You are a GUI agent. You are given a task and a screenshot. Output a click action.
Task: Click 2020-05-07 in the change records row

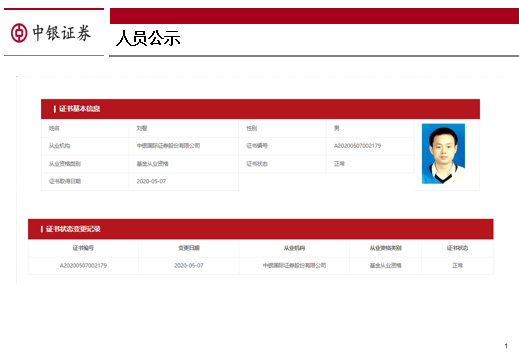pos(189,266)
